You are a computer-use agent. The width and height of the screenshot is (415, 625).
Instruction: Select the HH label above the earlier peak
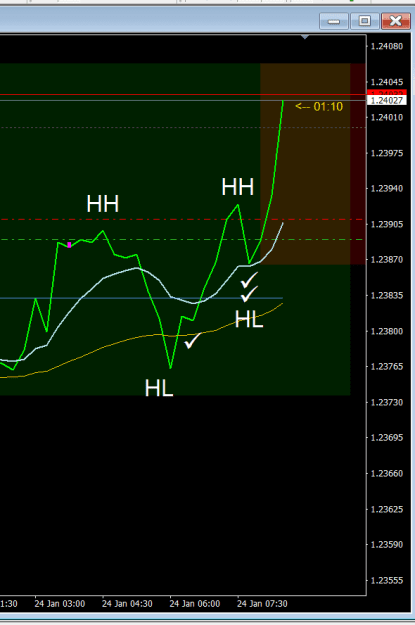point(102,204)
